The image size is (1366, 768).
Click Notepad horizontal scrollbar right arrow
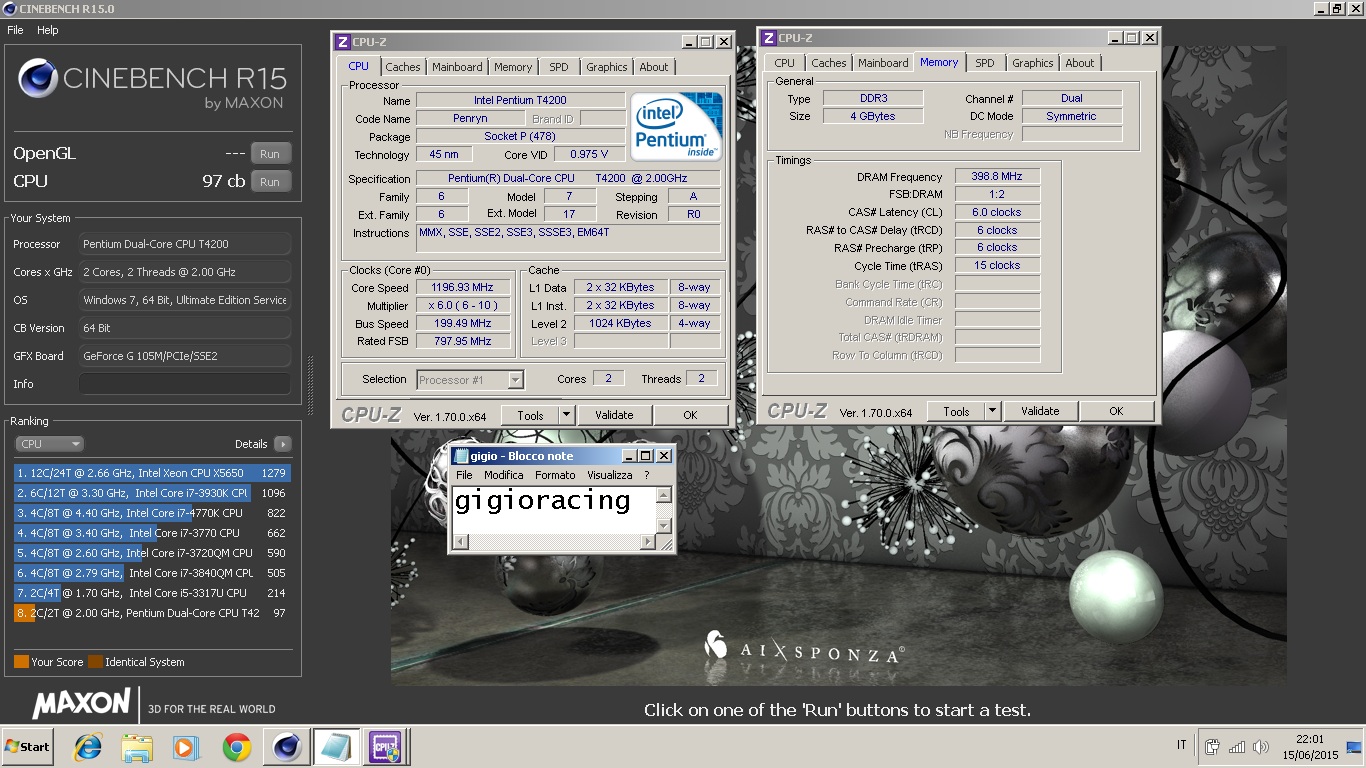click(x=648, y=542)
